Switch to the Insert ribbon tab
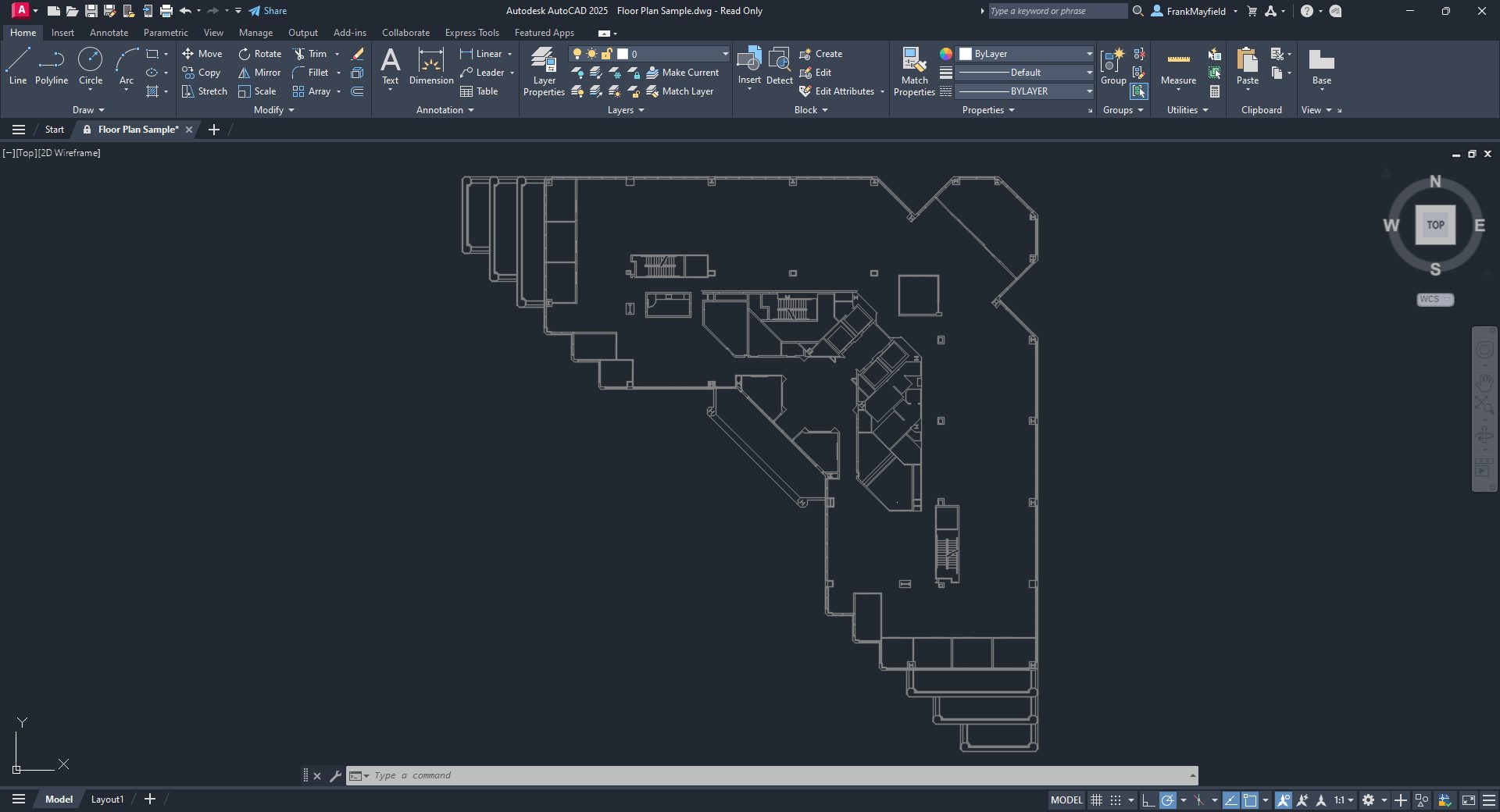This screenshot has height=812, width=1500. tap(62, 33)
